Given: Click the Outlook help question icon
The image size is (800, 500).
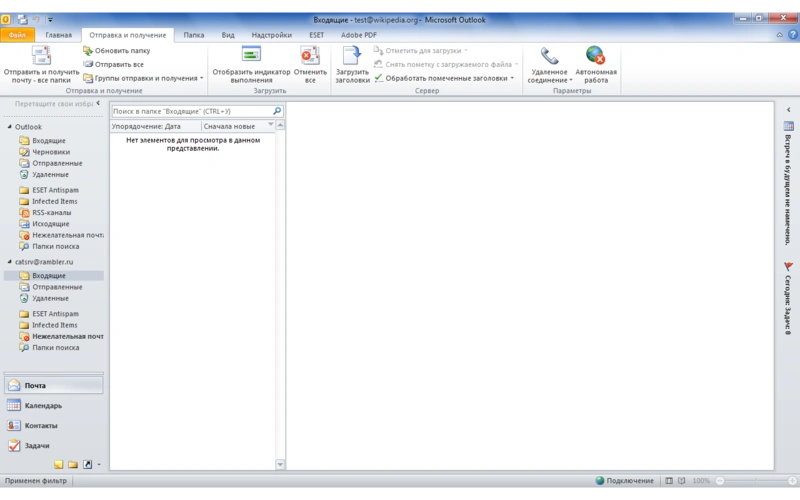Looking at the screenshot, I should (x=792, y=35).
